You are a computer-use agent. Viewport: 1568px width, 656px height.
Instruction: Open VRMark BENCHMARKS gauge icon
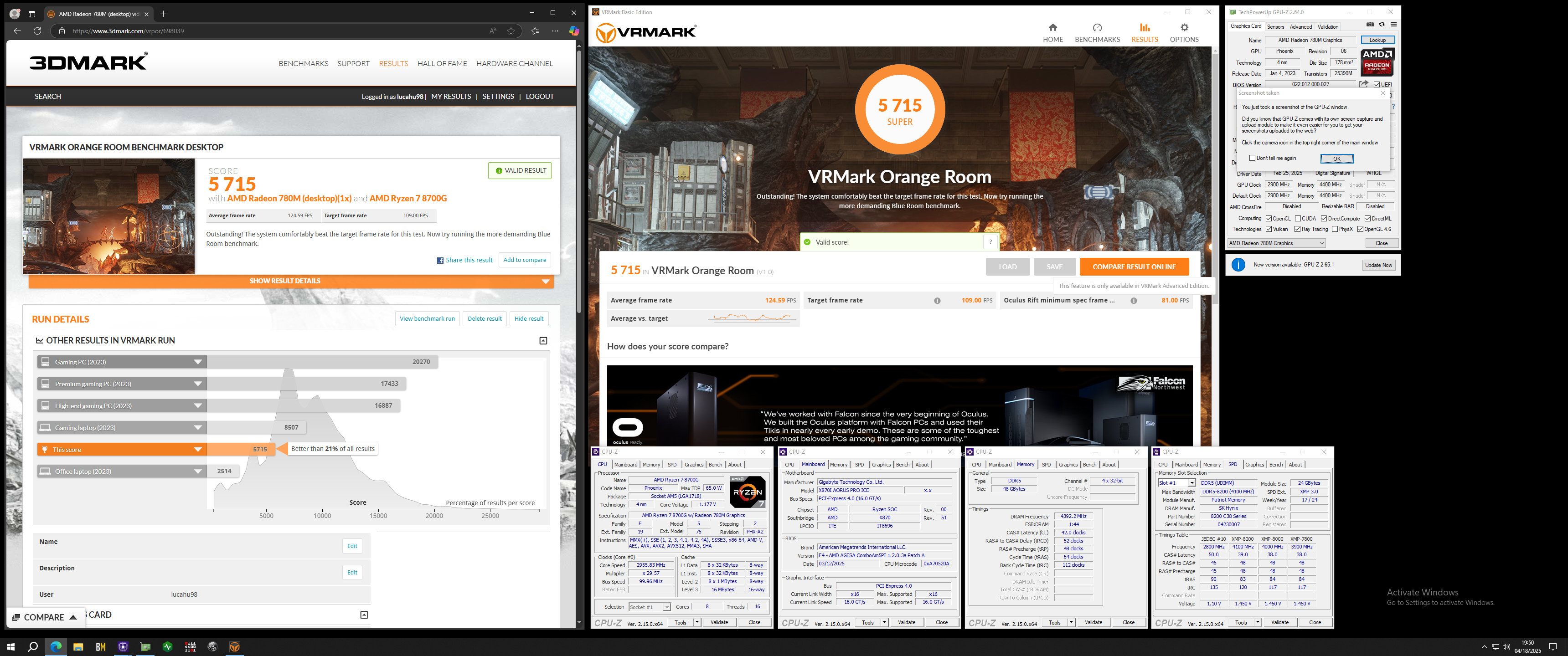pos(1097,27)
